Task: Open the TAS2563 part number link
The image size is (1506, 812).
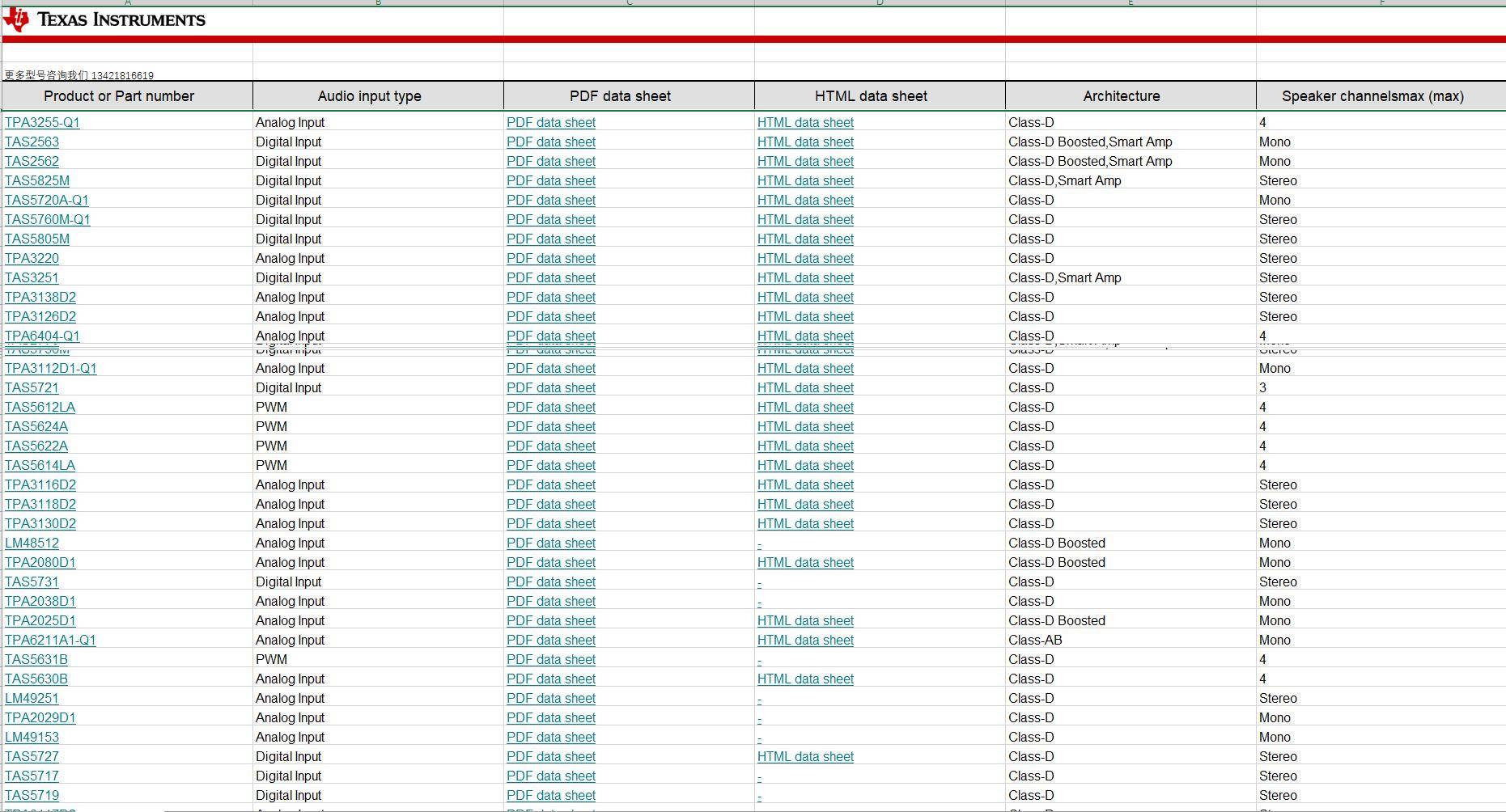Action: click(x=32, y=142)
